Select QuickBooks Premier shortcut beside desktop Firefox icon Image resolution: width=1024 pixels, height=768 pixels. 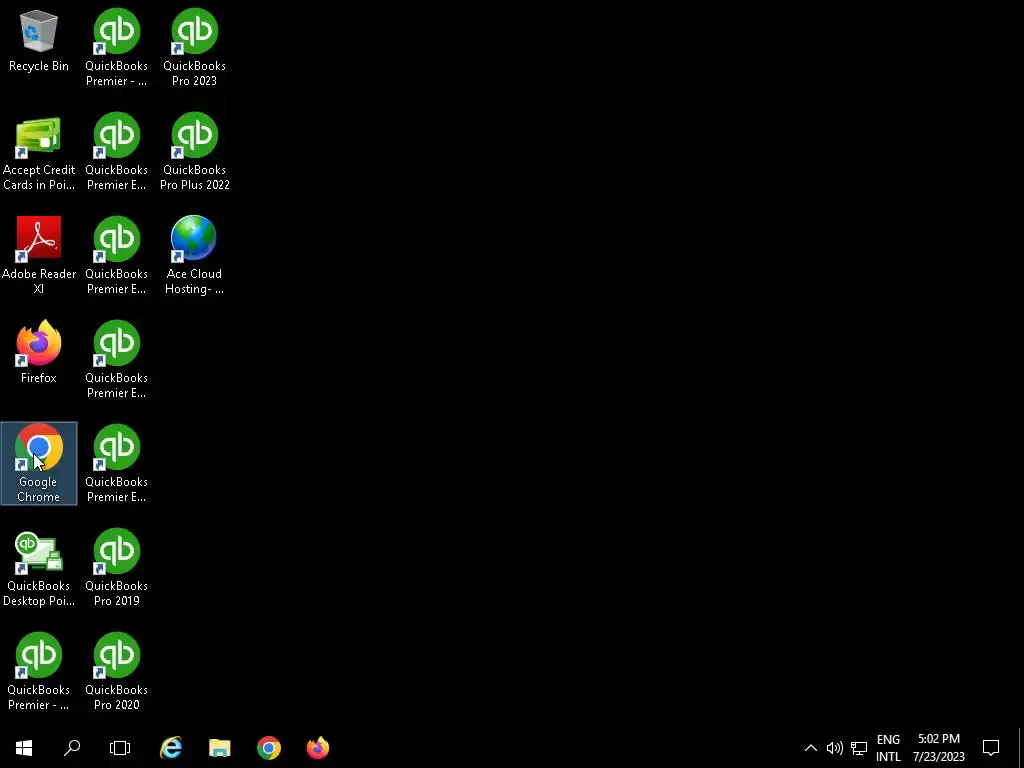(116, 359)
